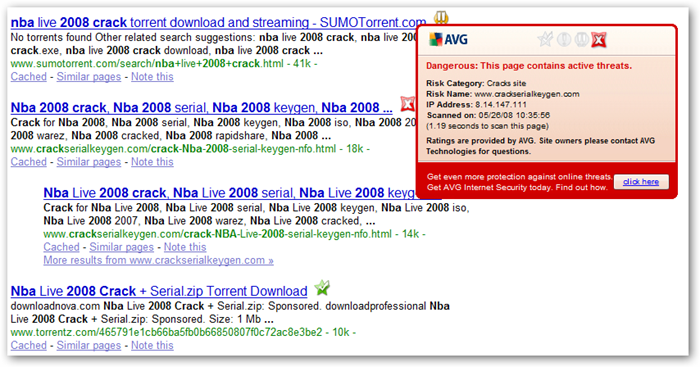Click the green star safe icon beside Serial.zip Torrent result
Viewport: 700px width, 367px height.
click(x=322, y=288)
